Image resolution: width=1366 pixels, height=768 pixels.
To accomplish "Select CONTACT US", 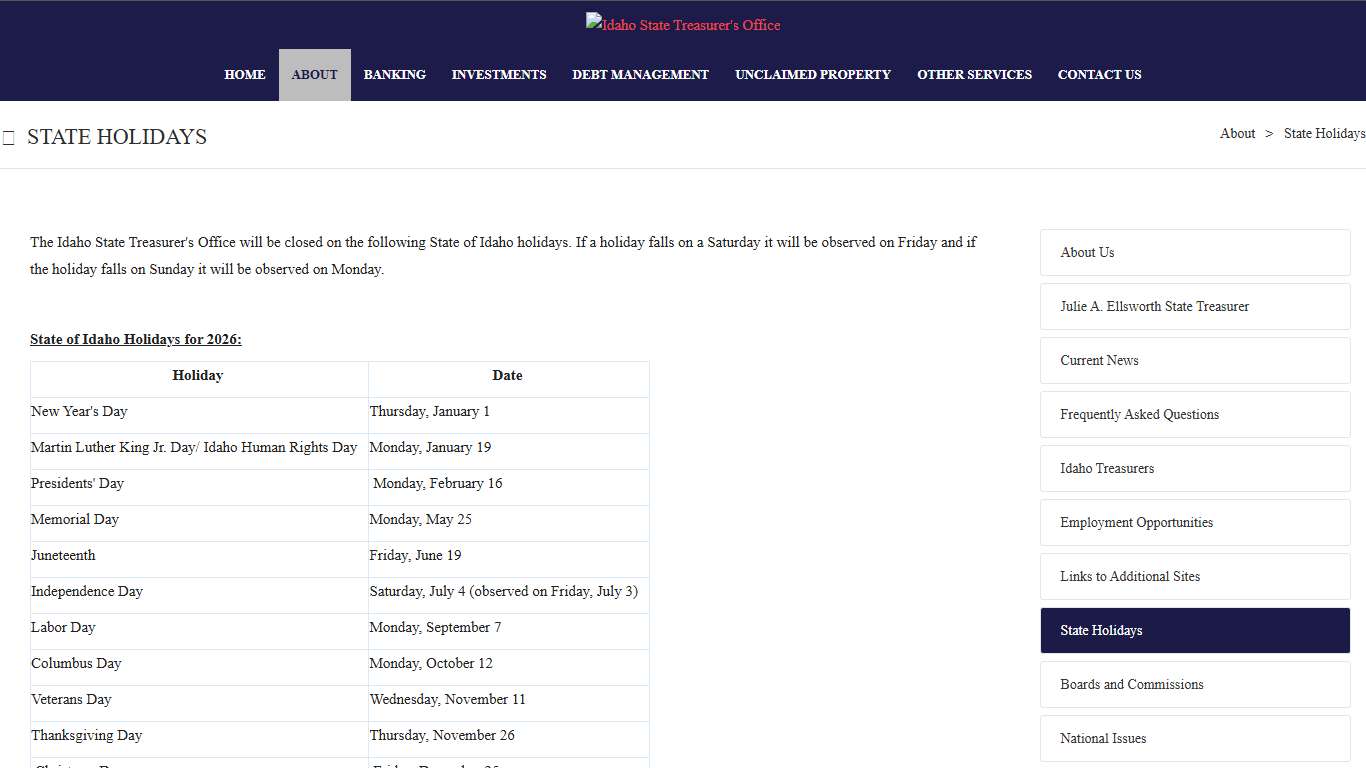I will coord(1099,74).
